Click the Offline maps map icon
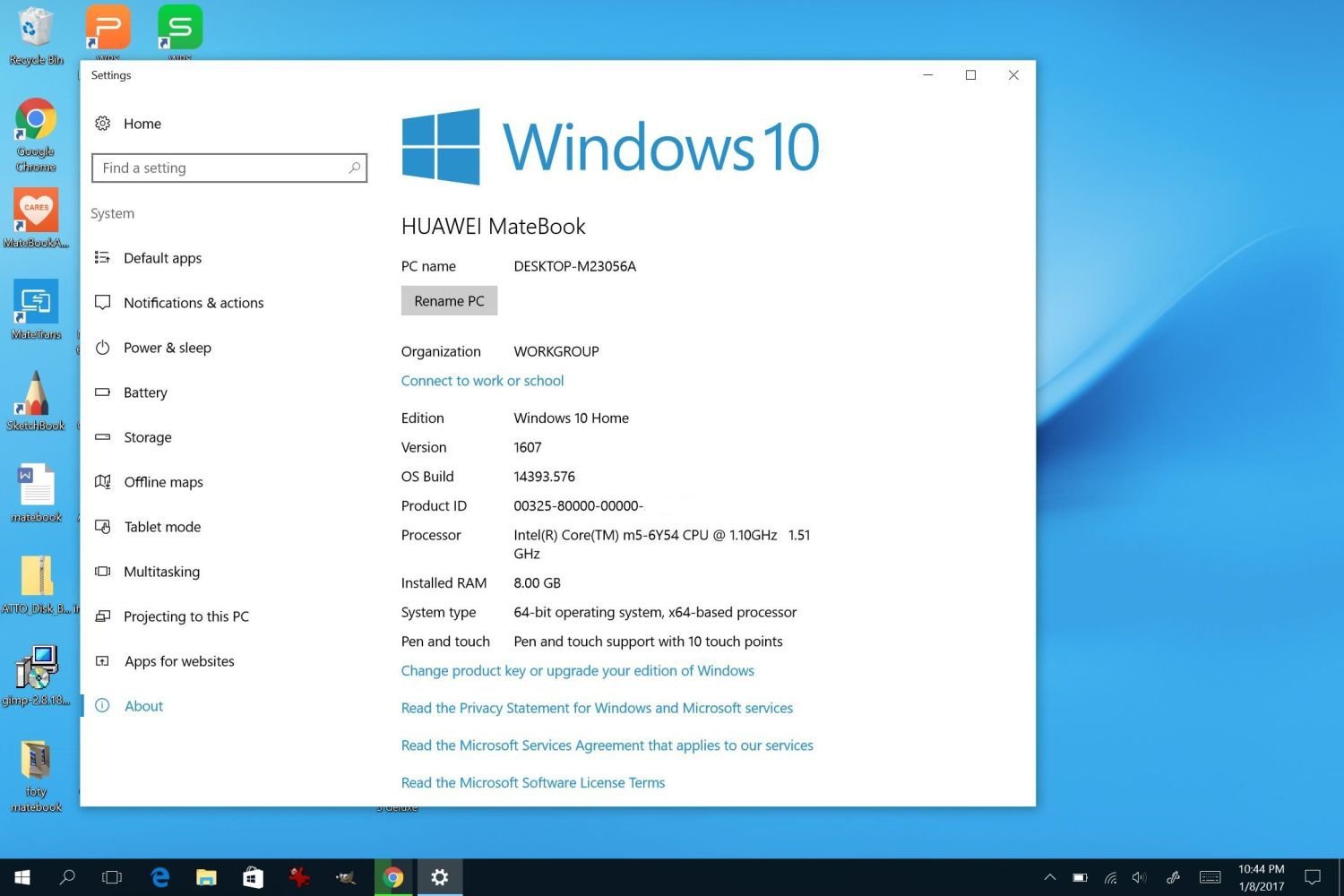The width and height of the screenshot is (1344, 896). coord(103,482)
